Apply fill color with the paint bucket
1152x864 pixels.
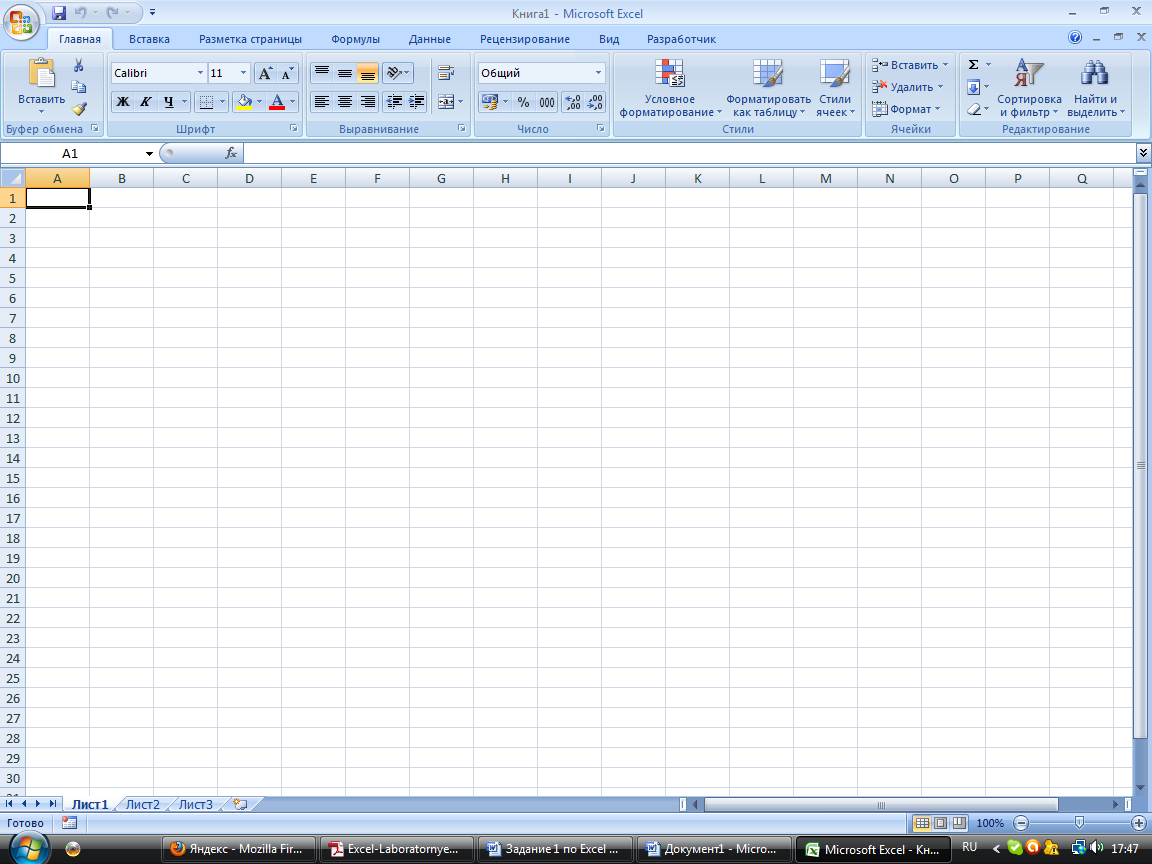click(x=245, y=102)
